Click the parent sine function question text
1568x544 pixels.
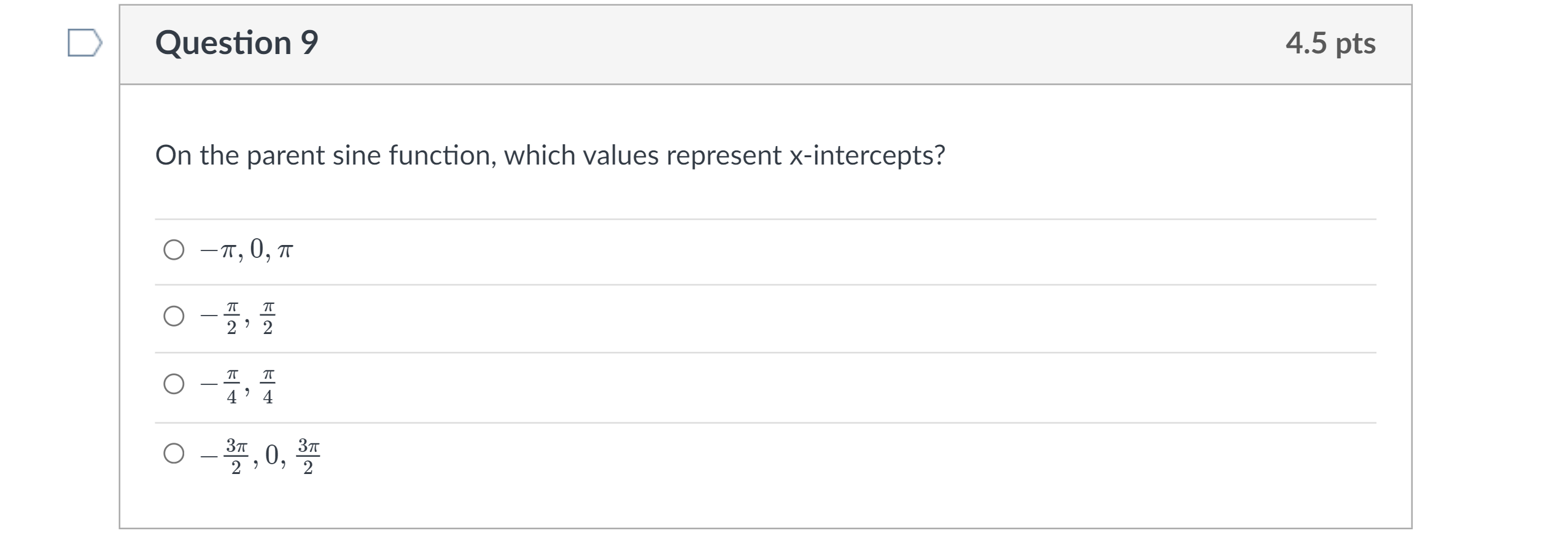pyautogui.click(x=549, y=155)
